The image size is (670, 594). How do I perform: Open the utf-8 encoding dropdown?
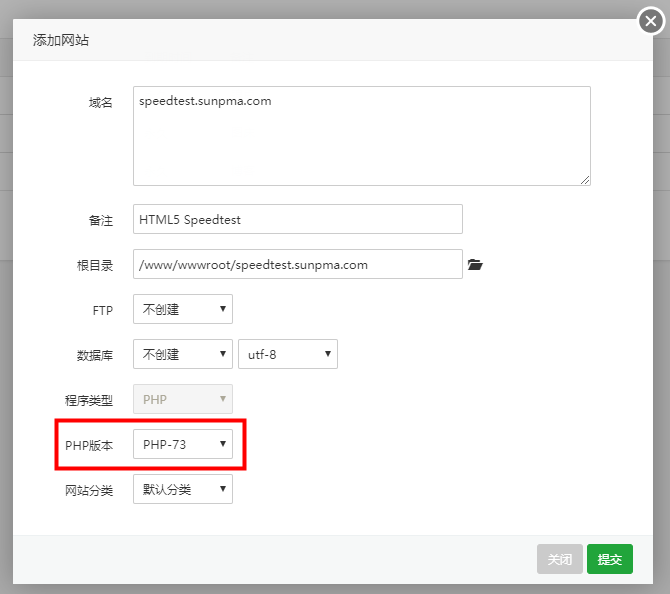point(287,354)
